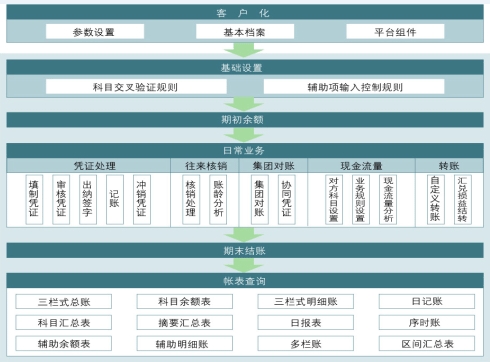The image size is (490, 362).
Task: Open 辅助项输入控制规则
Action: coord(354,87)
